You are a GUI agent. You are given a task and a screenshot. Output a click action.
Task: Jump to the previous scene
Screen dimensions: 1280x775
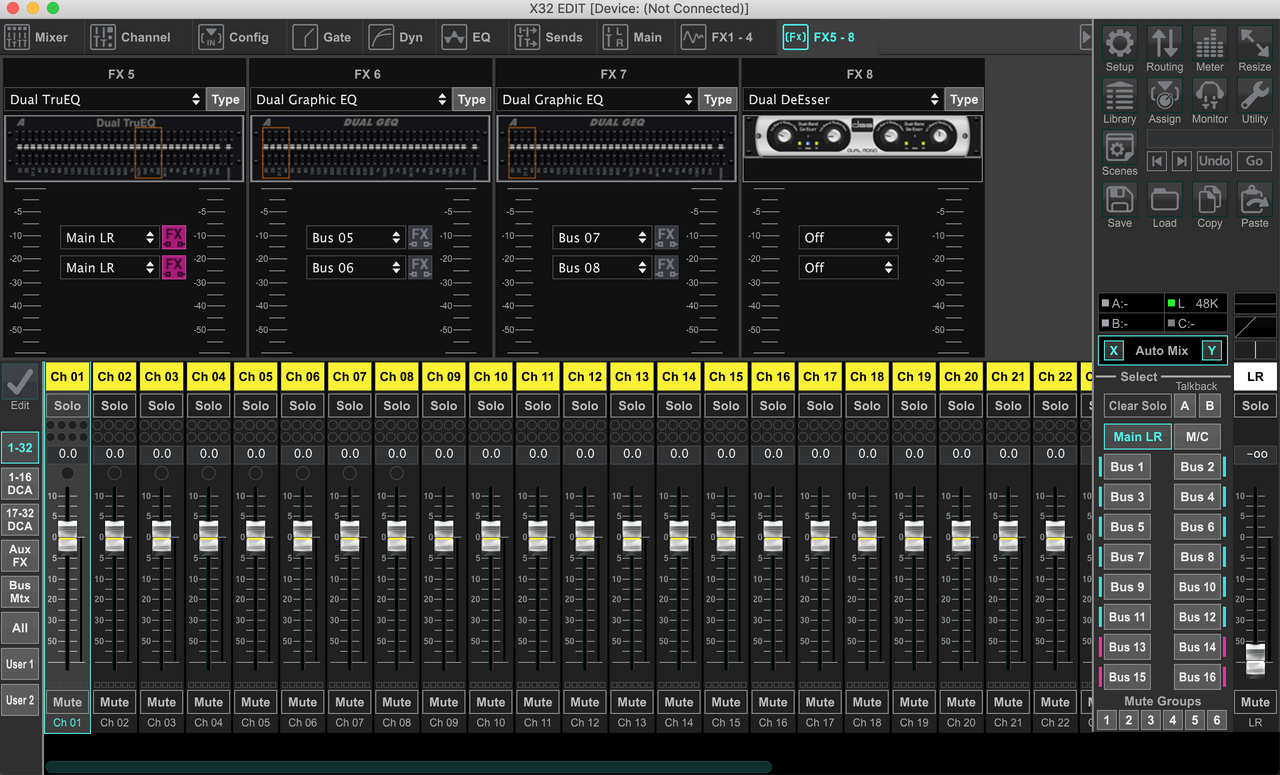pyautogui.click(x=1157, y=160)
